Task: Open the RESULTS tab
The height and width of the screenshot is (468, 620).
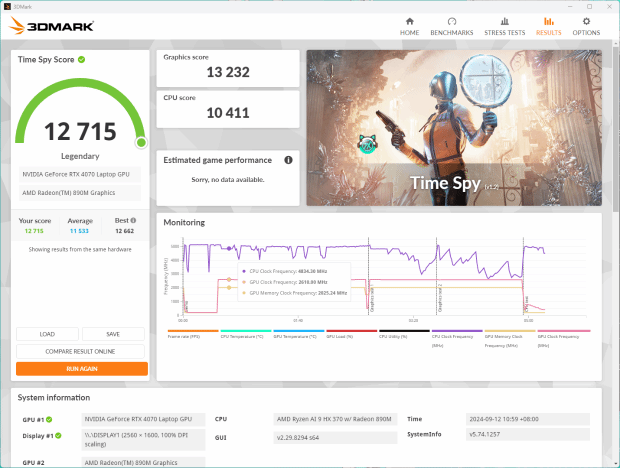Action: [x=548, y=26]
